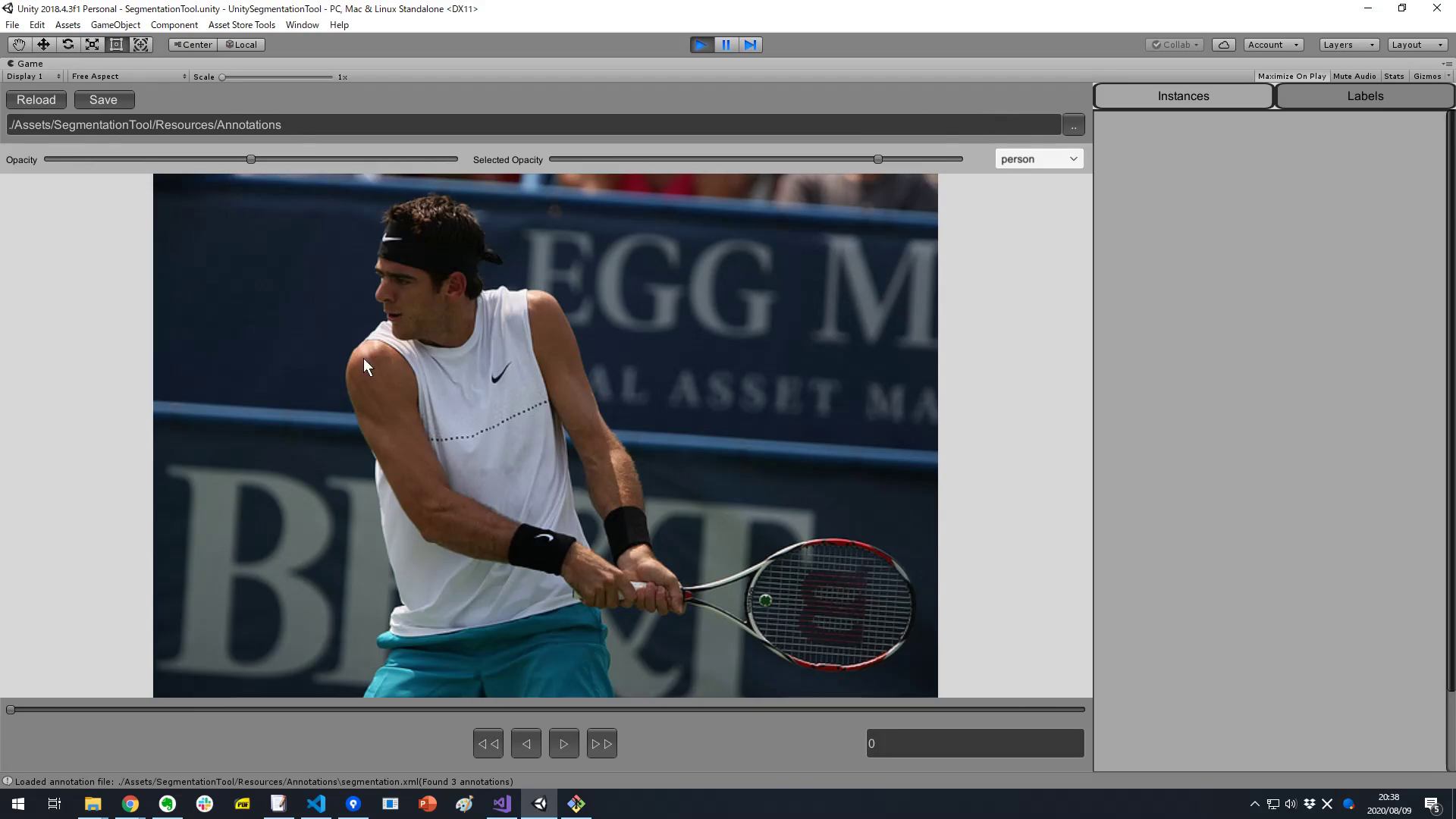1456x819 pixels.
Task: Open the person label dropdown
Action: pos(1039,159)
